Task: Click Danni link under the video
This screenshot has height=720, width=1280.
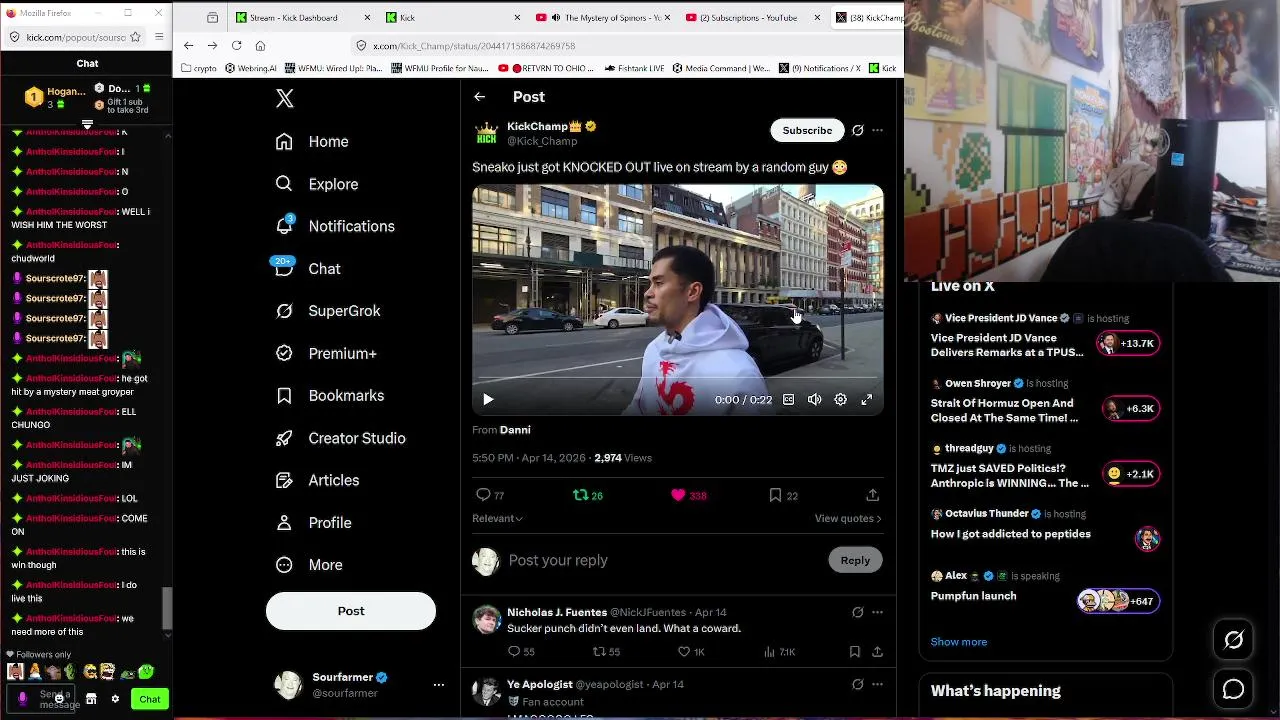Action: pos(515,430)
